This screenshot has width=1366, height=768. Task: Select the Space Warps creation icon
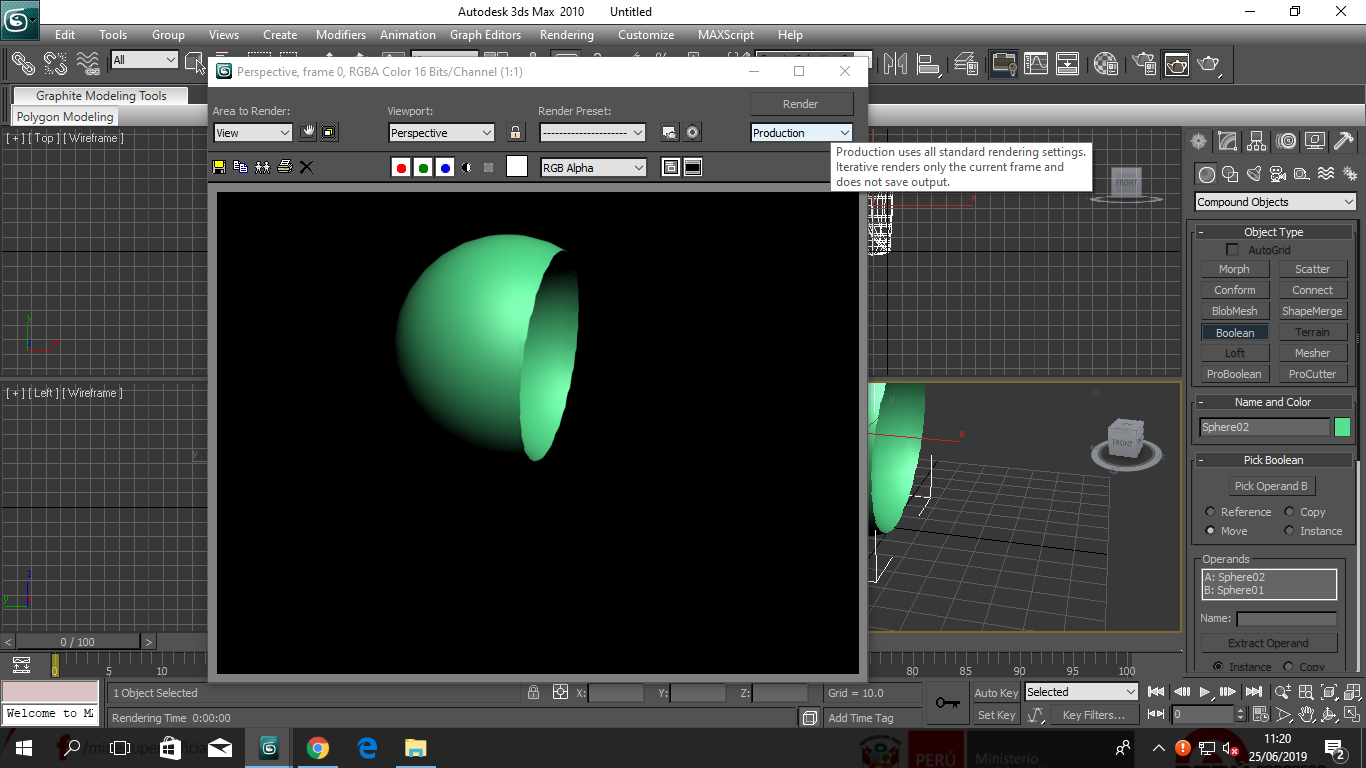(1326, 174)
